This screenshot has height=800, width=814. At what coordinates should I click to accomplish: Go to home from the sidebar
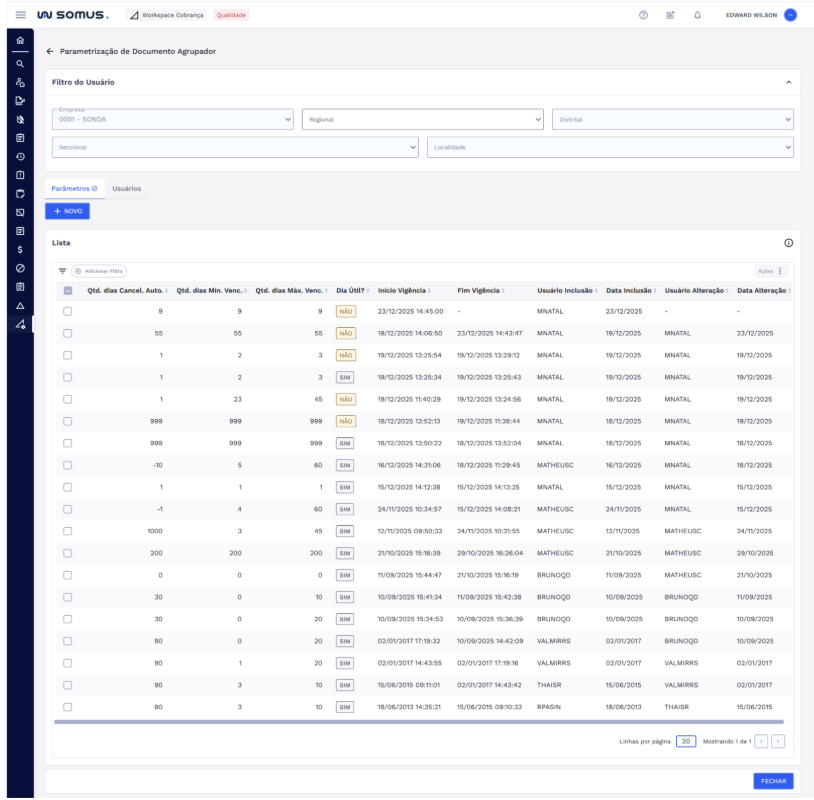coord(20,40)
